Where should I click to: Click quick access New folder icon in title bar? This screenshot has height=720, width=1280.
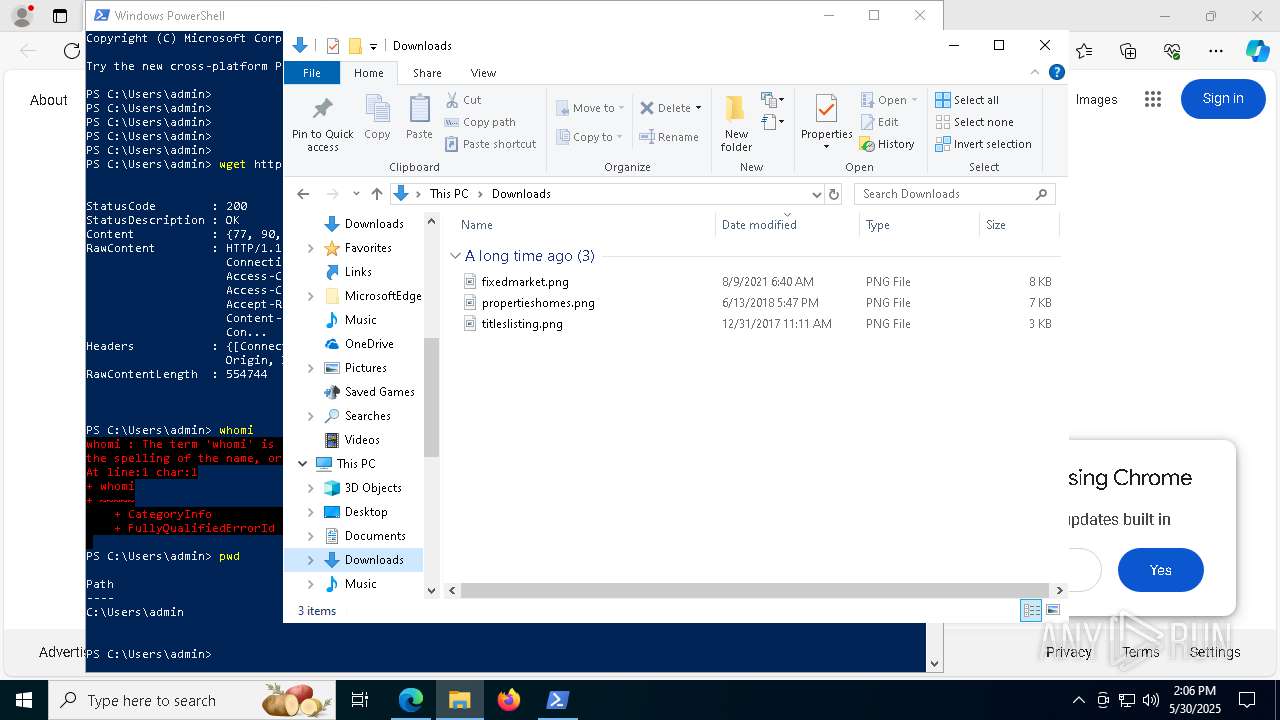[x=355, y=46]
